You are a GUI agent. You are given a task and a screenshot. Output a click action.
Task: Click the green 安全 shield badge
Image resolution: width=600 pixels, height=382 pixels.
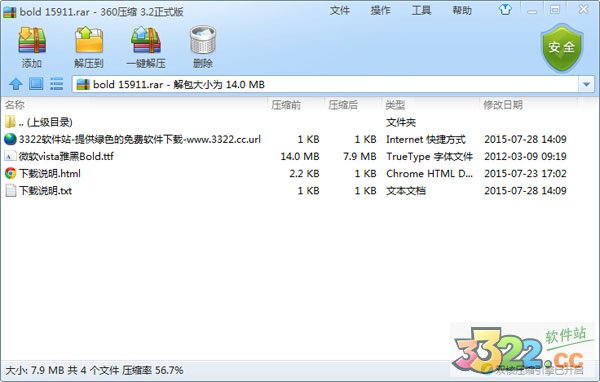click(x=562, y=48)
